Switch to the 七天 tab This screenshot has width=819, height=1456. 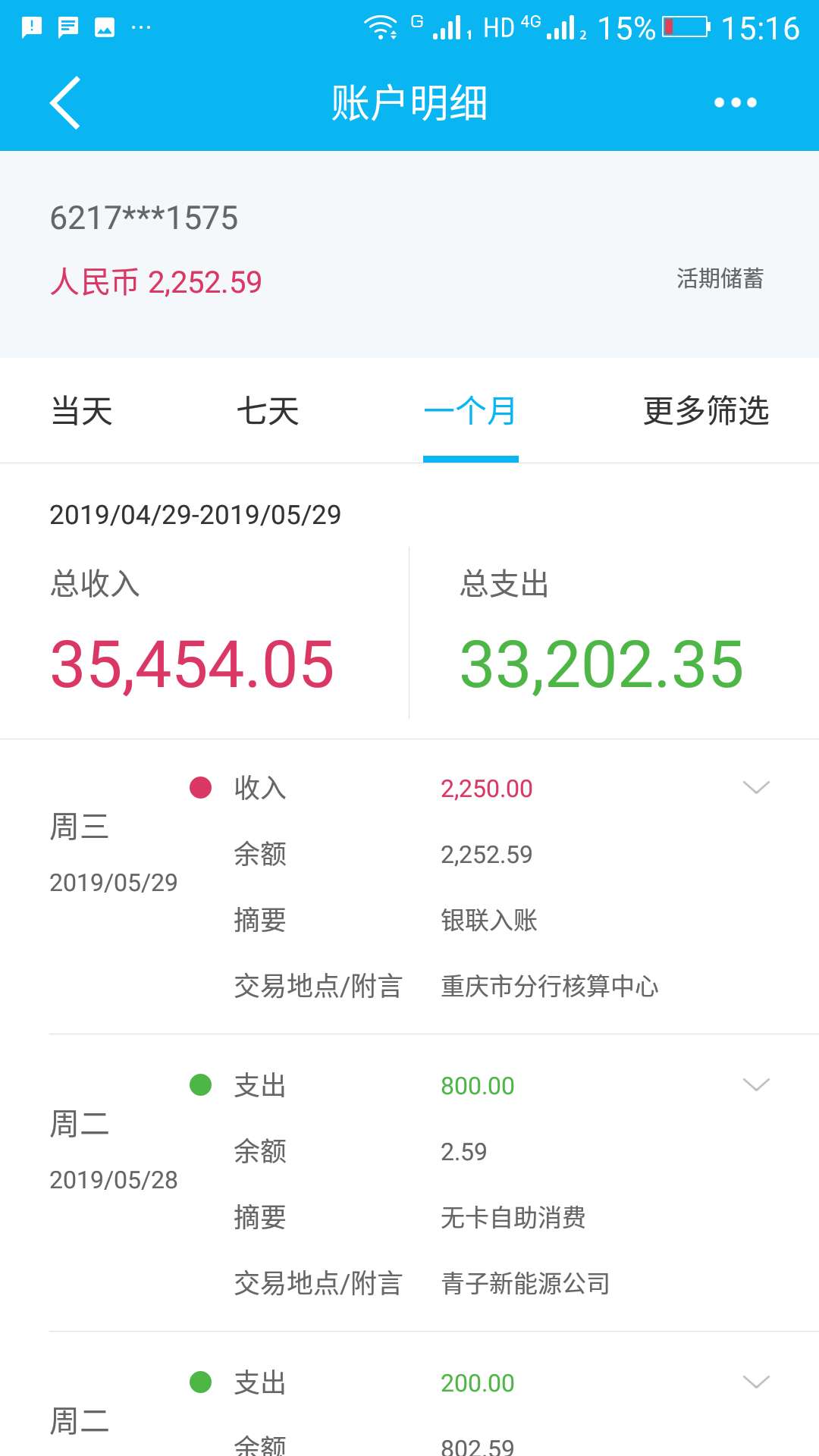(268, 412)
